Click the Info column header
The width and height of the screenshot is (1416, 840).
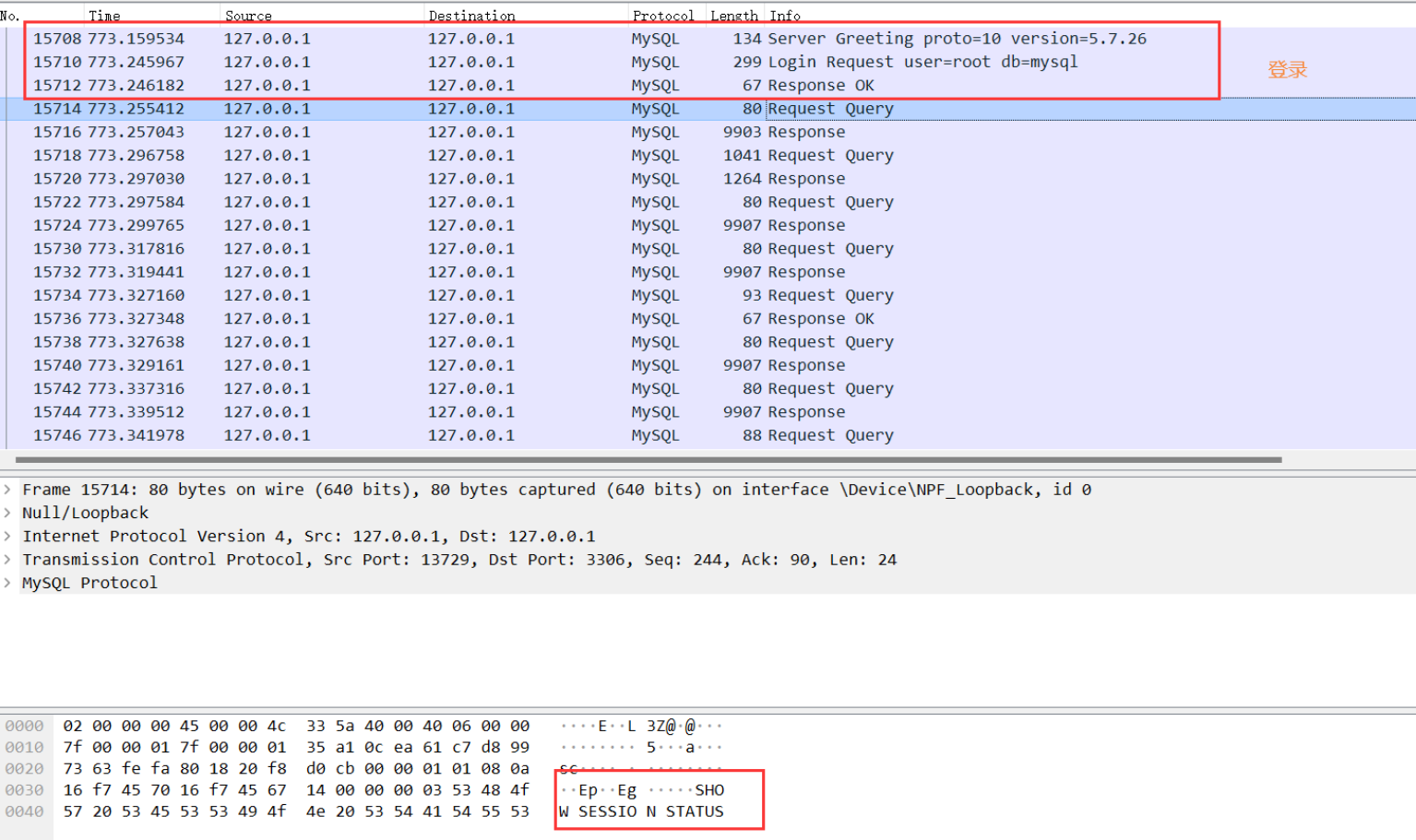click(x=784, y=15)
